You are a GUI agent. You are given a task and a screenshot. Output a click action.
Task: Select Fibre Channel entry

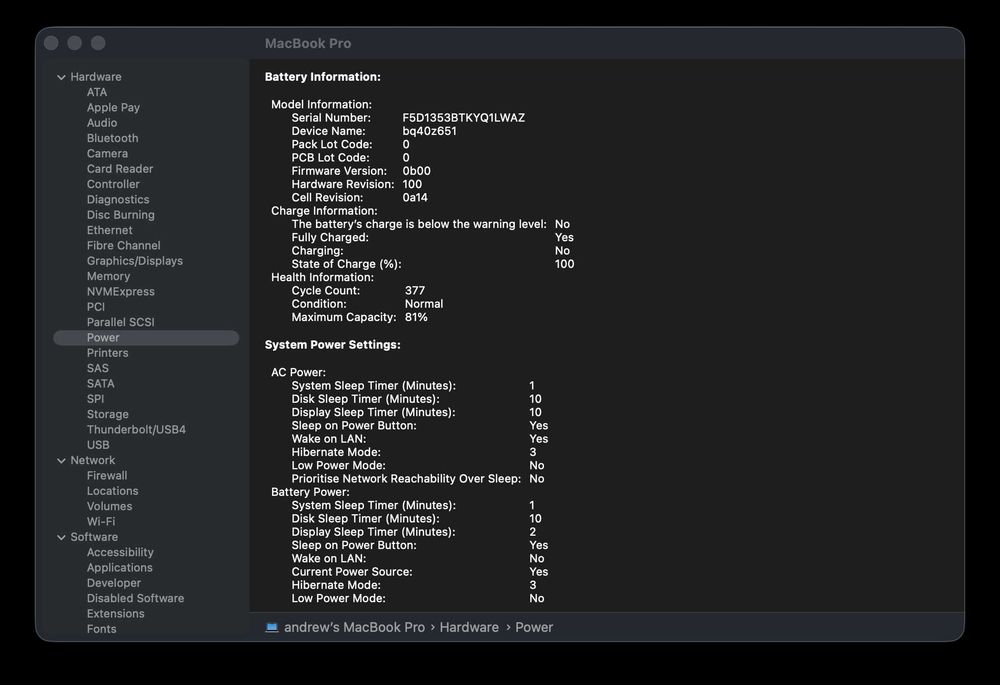tap(124, 245)
